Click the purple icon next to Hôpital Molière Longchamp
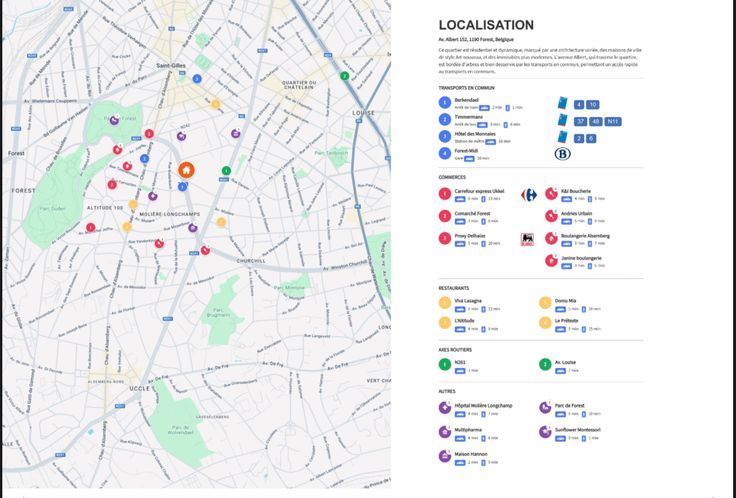The image size is (736, 498). tap(445, 408)
